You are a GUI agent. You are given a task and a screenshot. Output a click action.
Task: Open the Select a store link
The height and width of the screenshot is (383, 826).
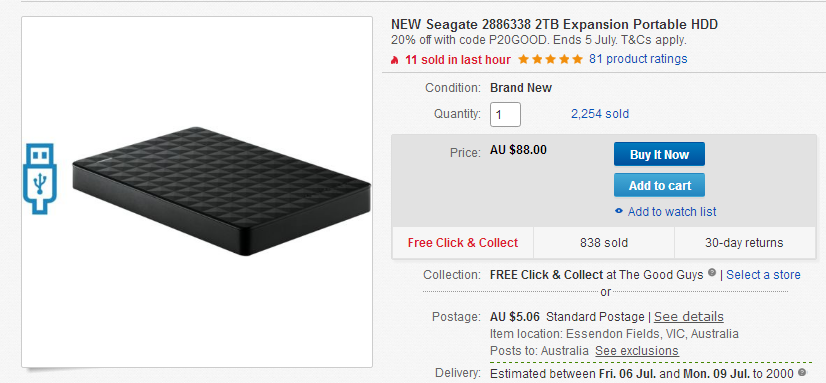(763, 274)
